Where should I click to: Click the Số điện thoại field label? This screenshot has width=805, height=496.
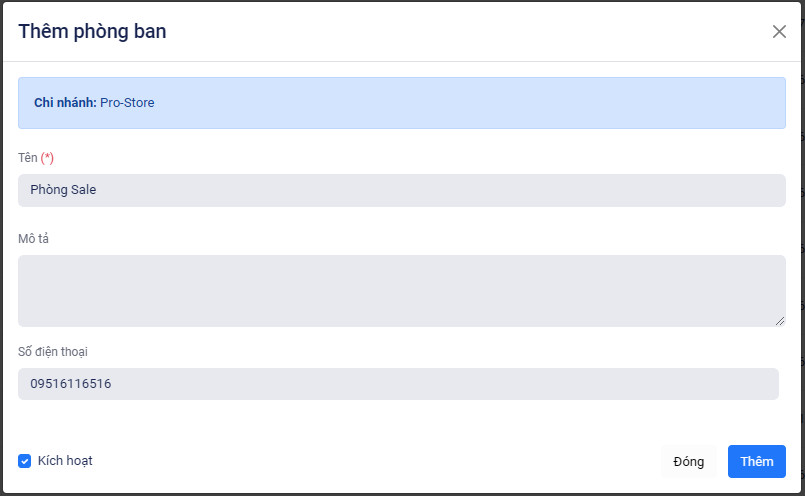[x=59, y=351]
